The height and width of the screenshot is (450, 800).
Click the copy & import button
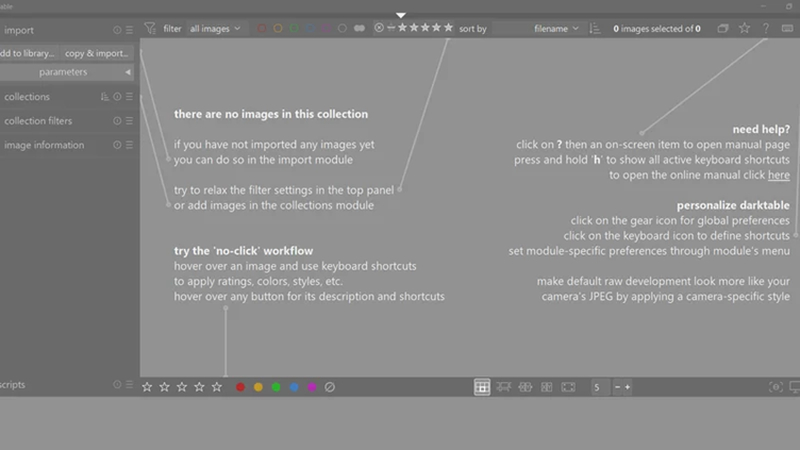(96, 53)
